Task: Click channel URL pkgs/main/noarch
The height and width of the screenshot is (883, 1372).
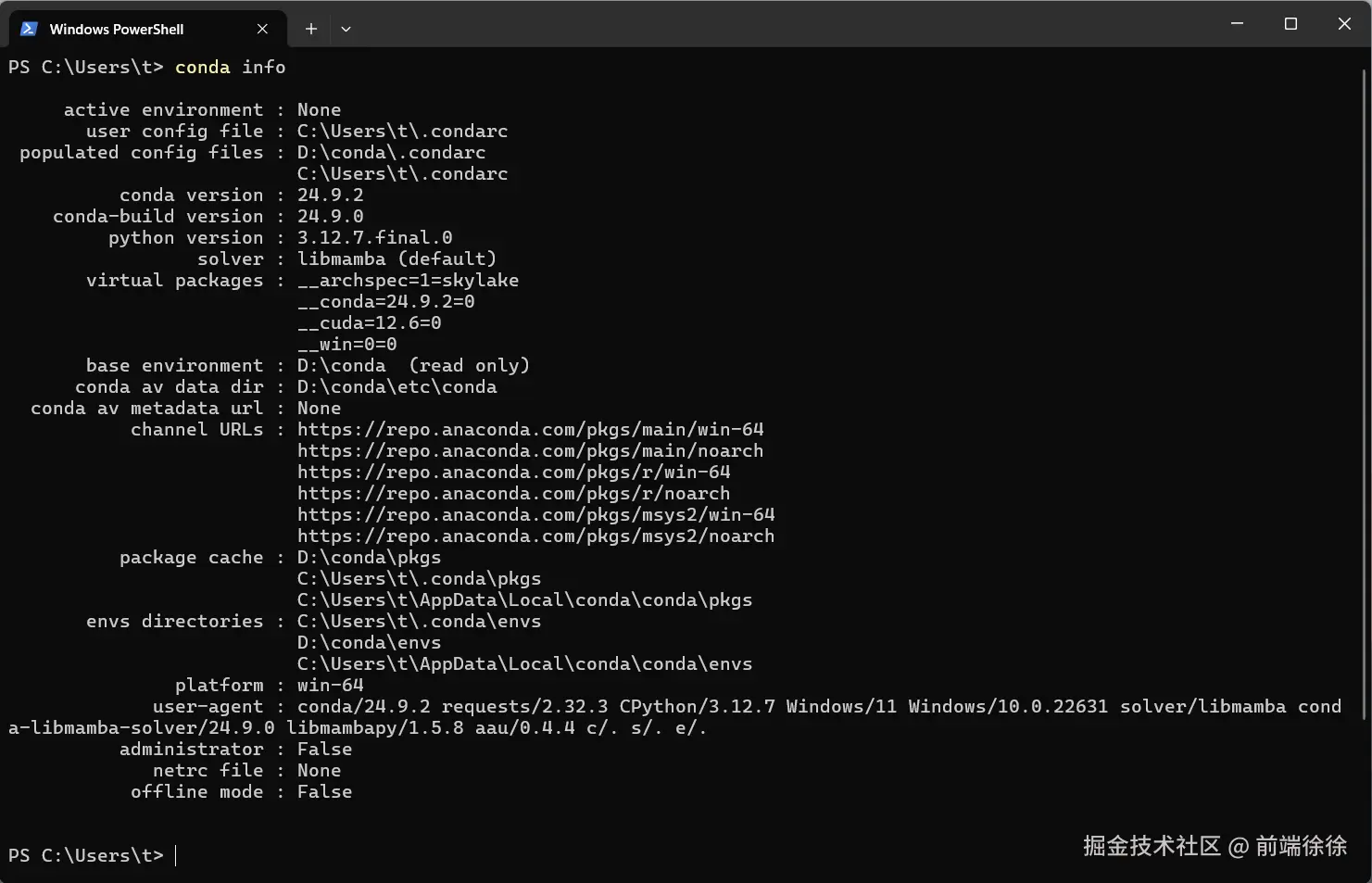Action: click(x=531, y=450)
